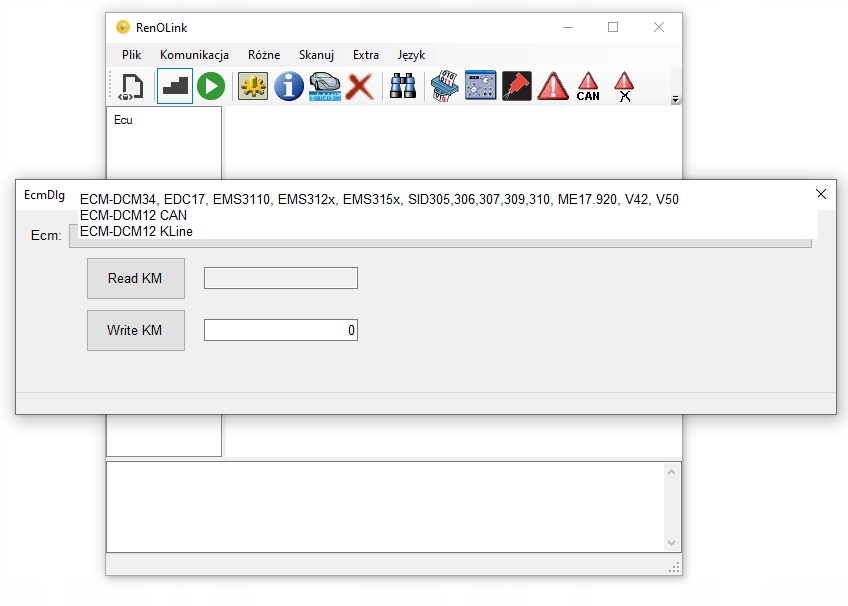Click the log scrollbar up arrow
The width and height of the screenshot is (848, 606).
pyautogui.click(x=671, y=472)
